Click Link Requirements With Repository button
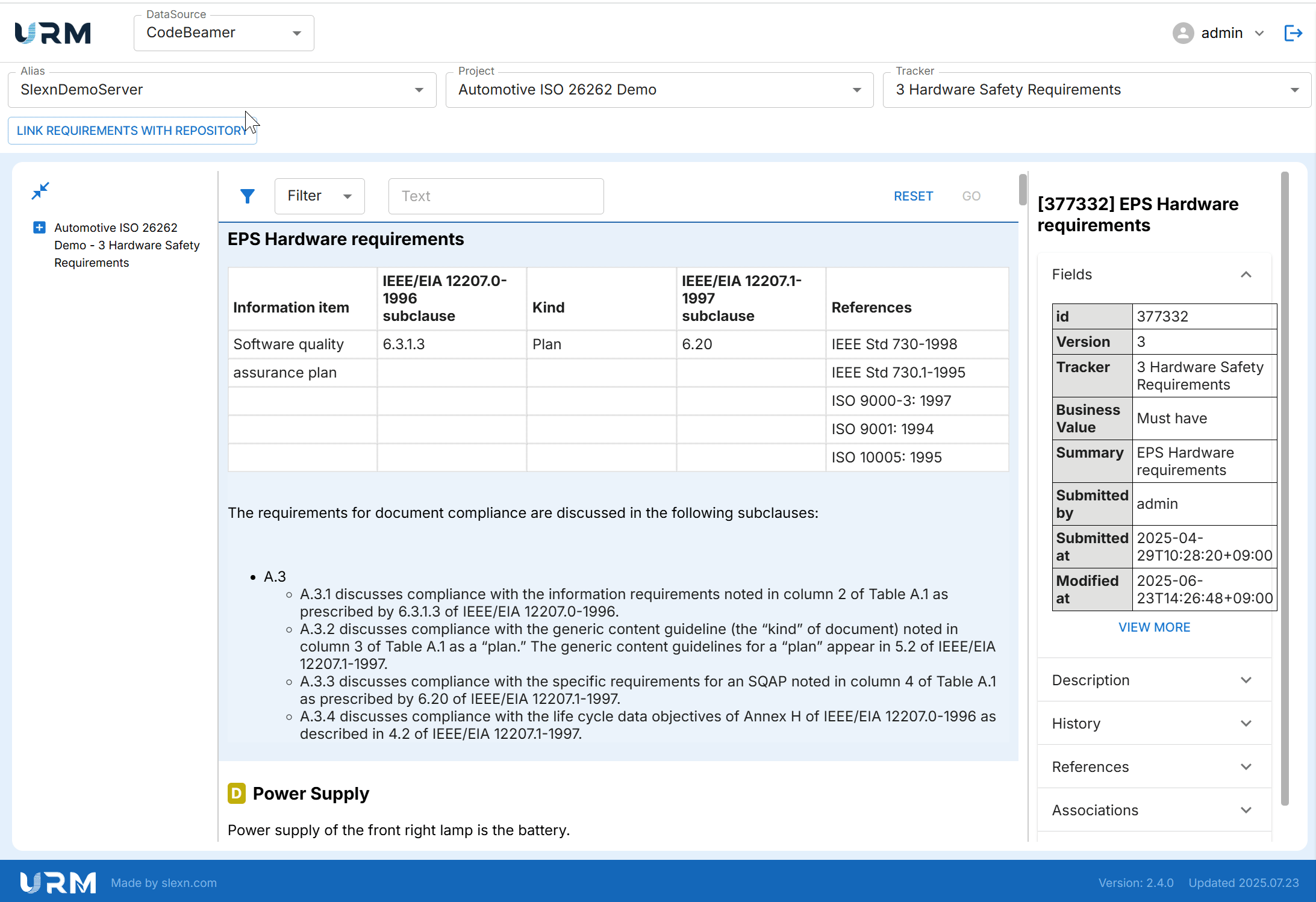The height and width of the screenshot is (902, 1316). coord(133,131)
